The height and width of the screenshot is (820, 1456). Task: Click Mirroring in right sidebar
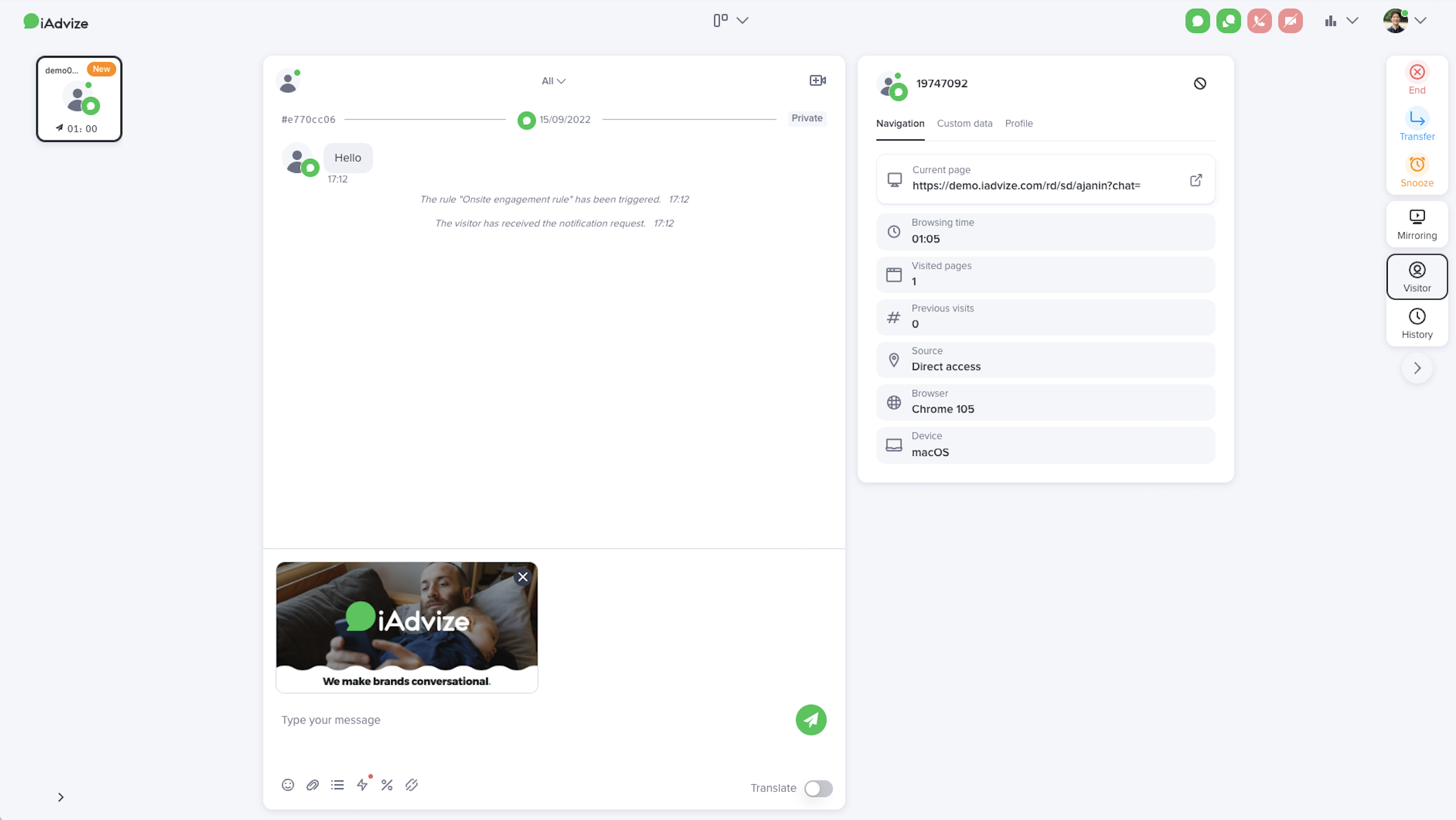coord(1417,224)
